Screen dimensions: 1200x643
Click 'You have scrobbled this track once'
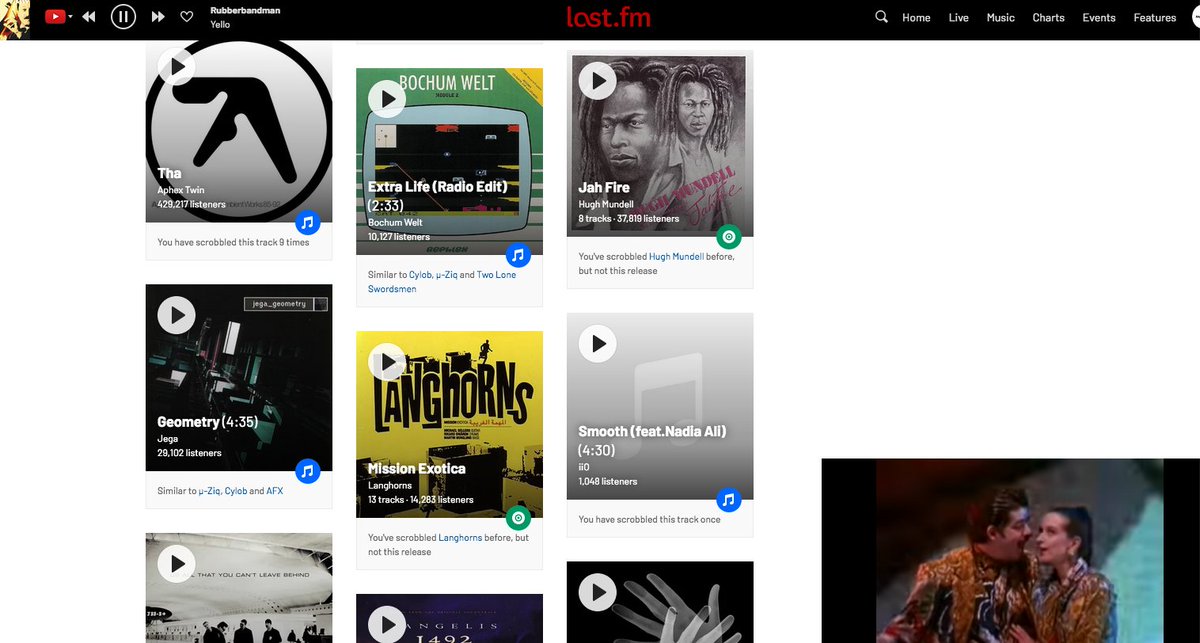tap(649, 519)
